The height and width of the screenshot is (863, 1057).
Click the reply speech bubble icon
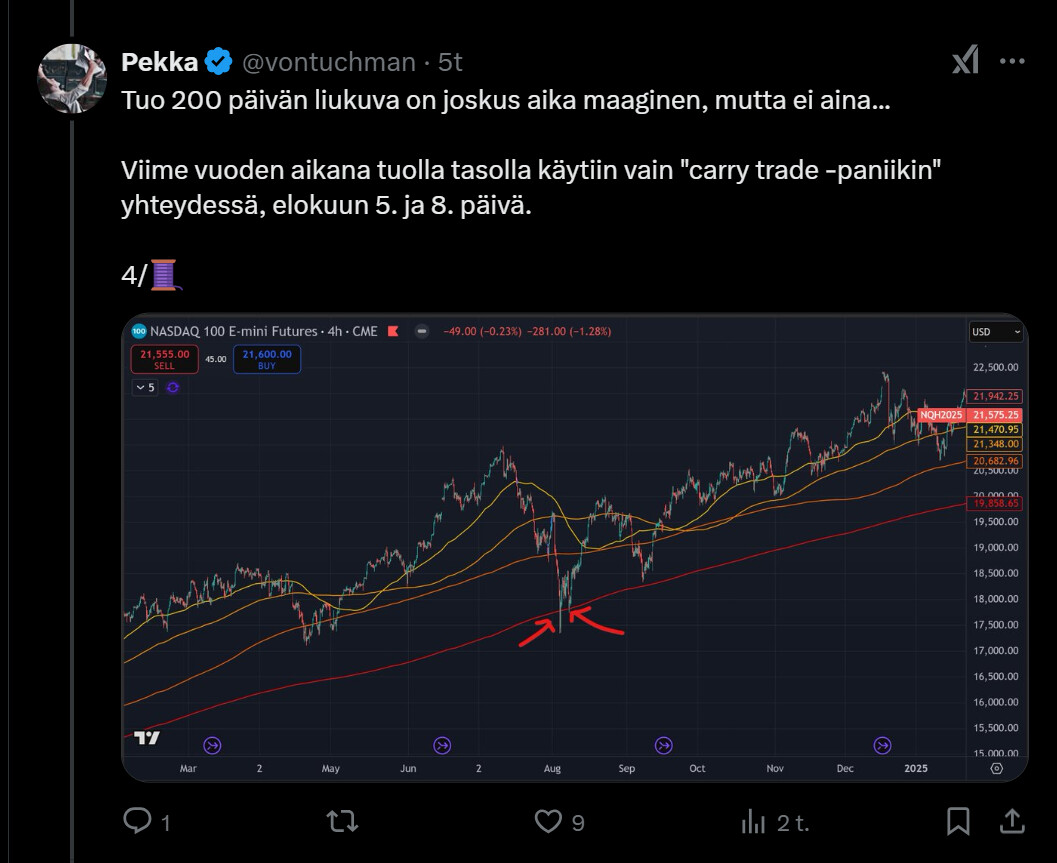pyautogui.click(x=137, y=822)
